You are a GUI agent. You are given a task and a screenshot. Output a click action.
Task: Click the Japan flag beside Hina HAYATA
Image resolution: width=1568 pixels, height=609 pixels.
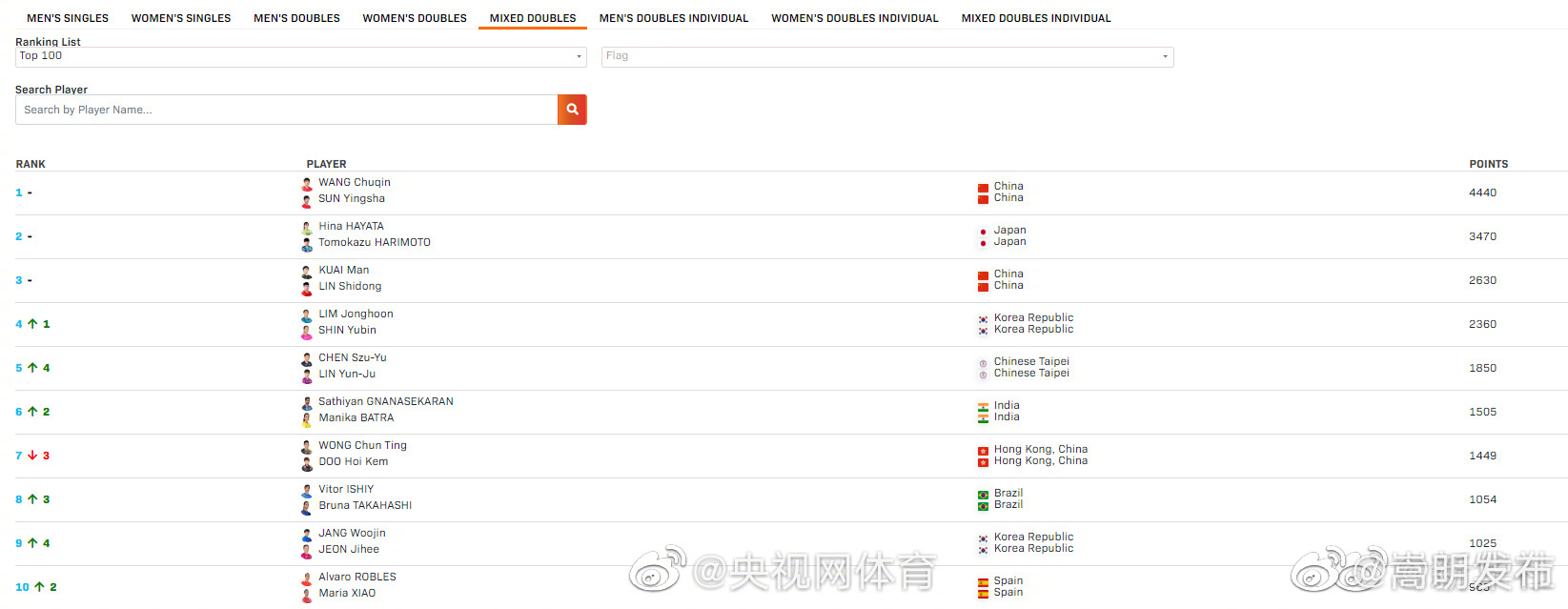point(983,231)
